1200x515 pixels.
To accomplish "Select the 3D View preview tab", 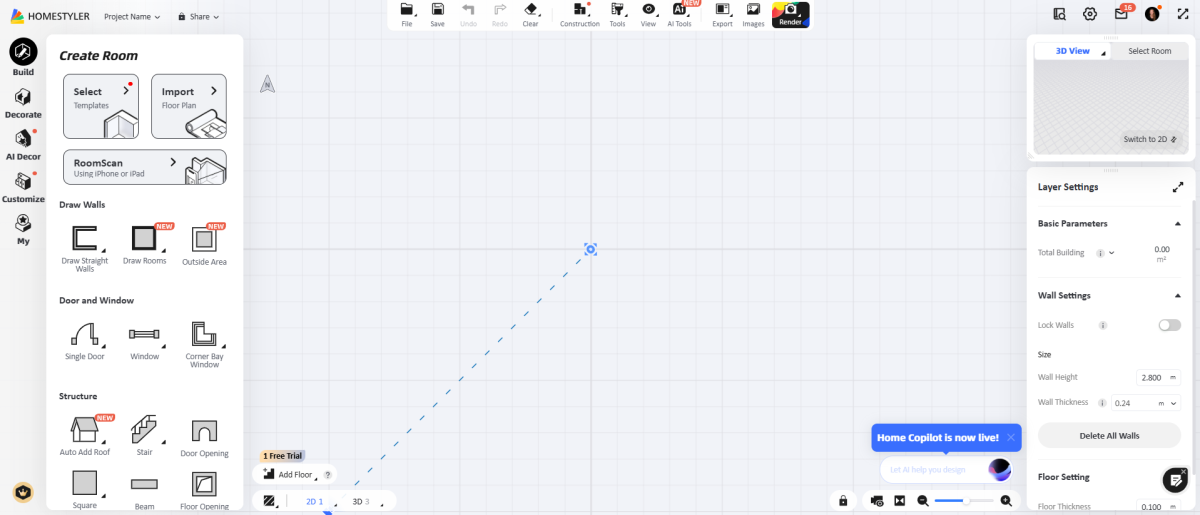I will [x=1073, y=51].
